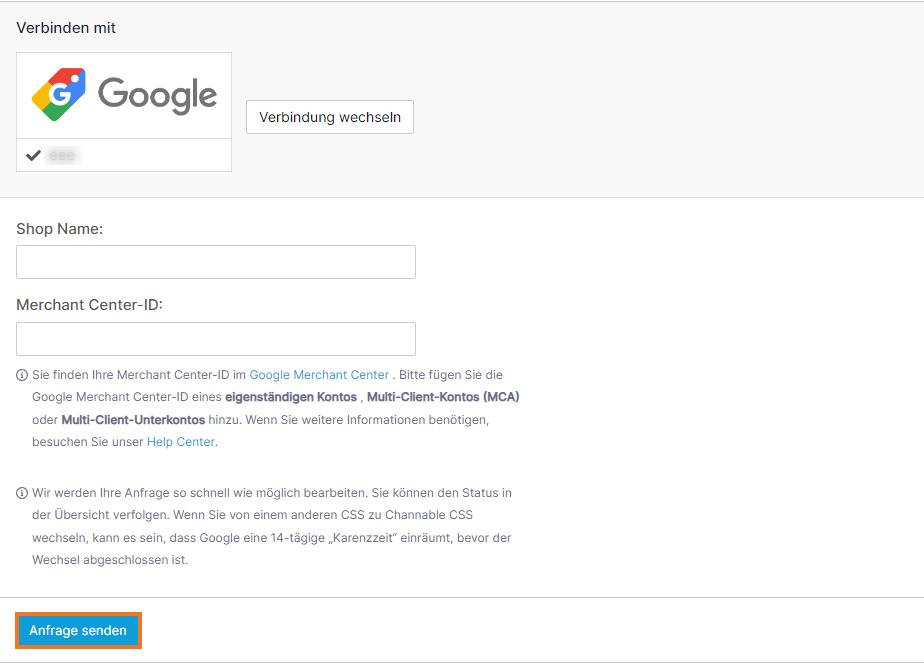Click the bold 'Multi-Client-Kontos (MCA)' text
The height and width of the screenshot is (671, 924).
coord(443,397)
